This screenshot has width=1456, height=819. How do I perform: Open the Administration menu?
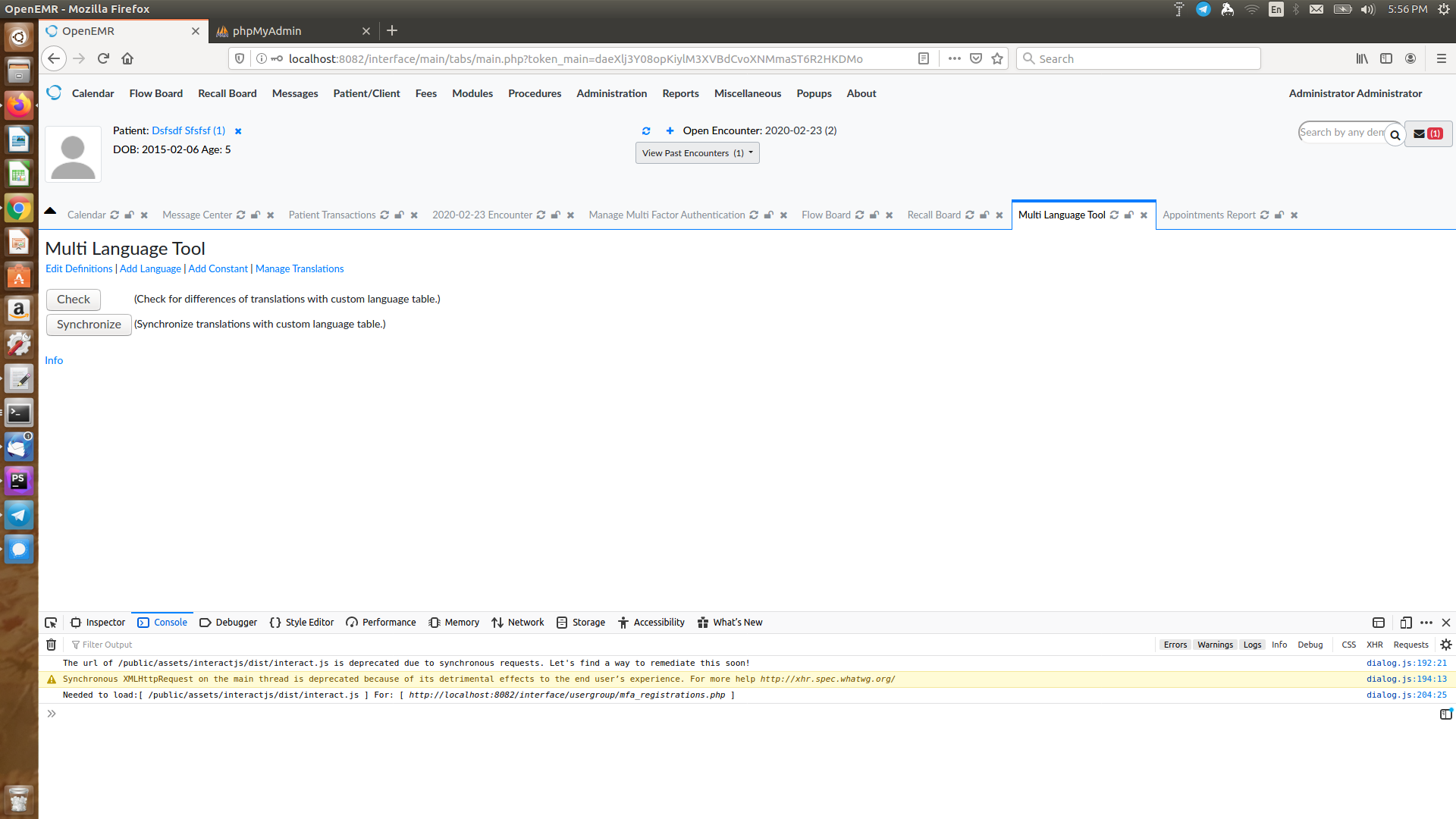pos(611,93)
